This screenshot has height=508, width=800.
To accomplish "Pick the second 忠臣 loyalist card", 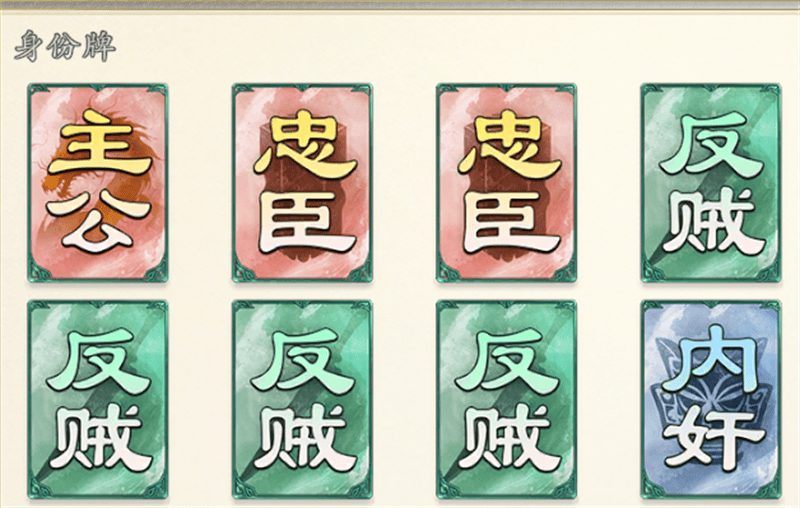I will [506, 183].
